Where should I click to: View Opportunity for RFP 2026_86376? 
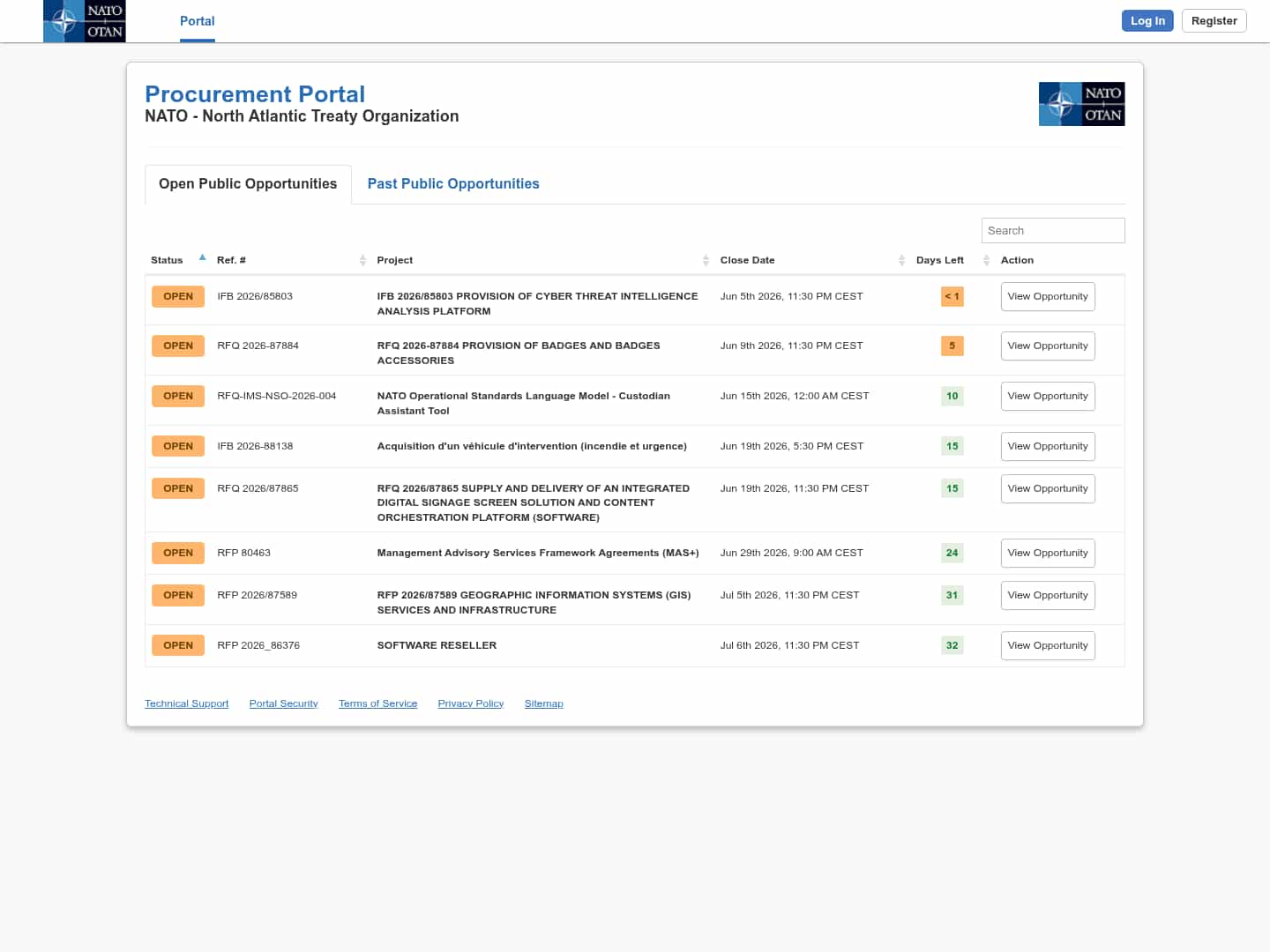click(x=1048, y=645)
